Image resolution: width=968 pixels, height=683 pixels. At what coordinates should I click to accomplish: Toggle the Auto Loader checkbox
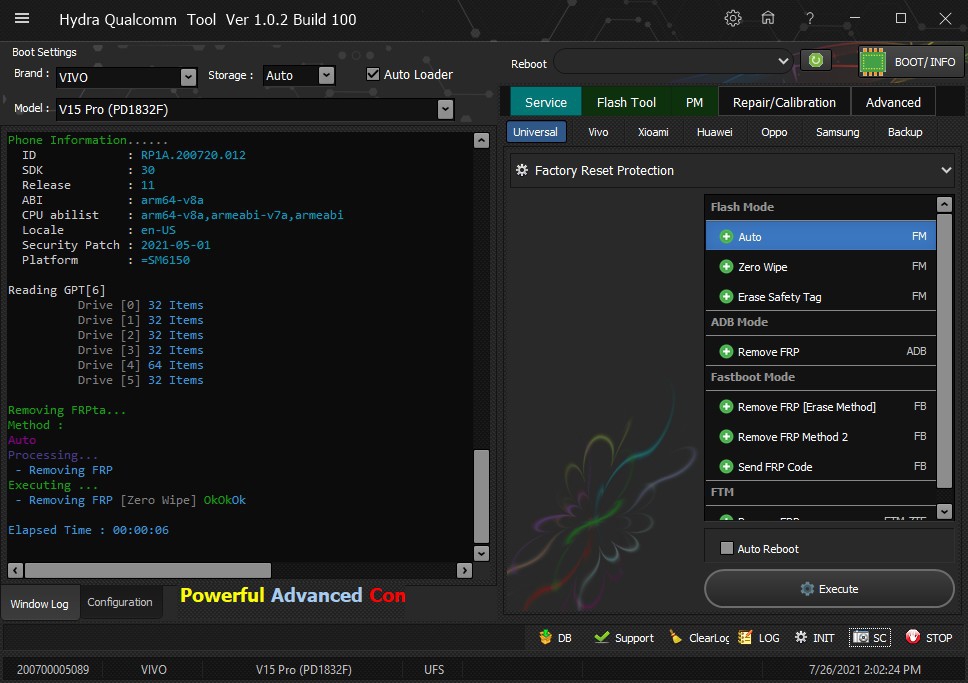373,74
